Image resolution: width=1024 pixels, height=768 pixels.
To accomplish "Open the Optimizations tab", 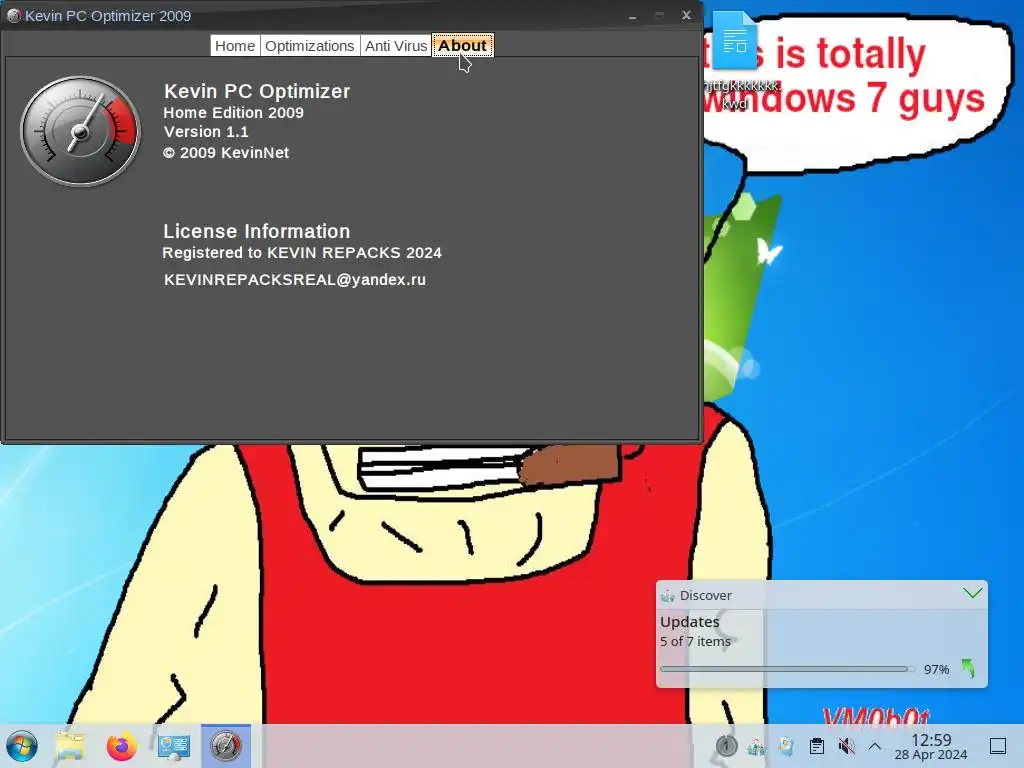I will (x=310, y=46).
